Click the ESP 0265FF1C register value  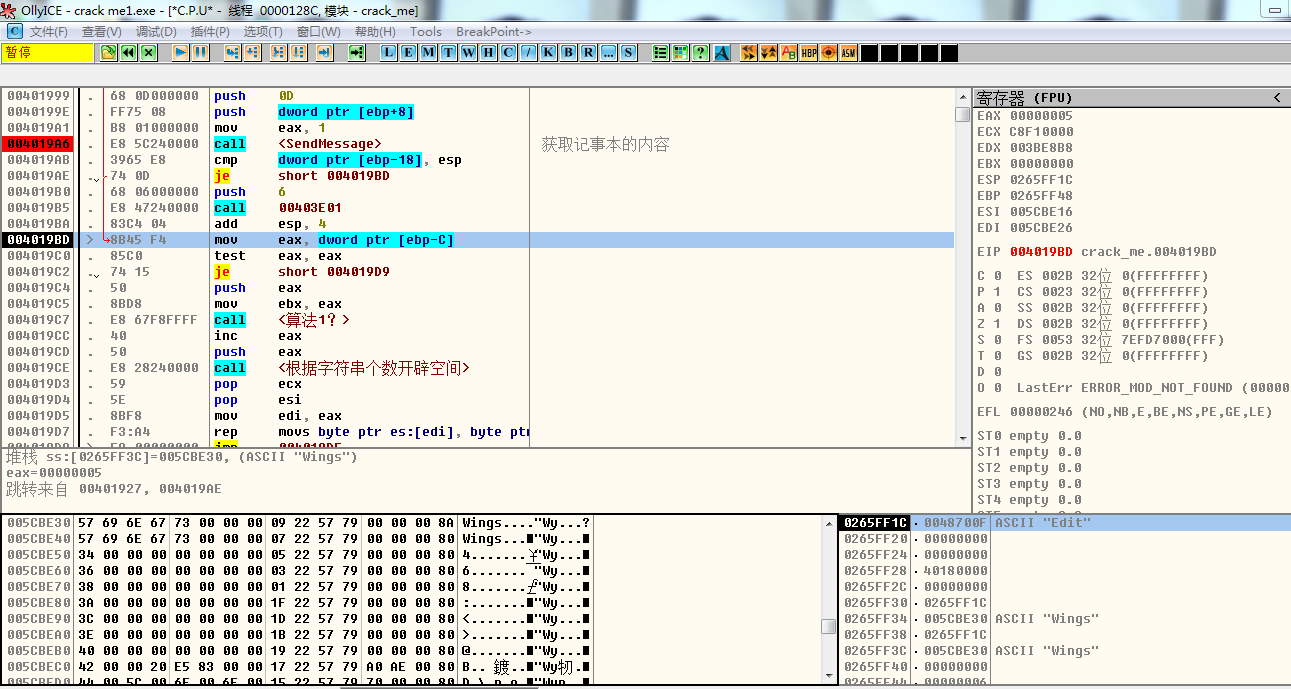coord(1041,180)
